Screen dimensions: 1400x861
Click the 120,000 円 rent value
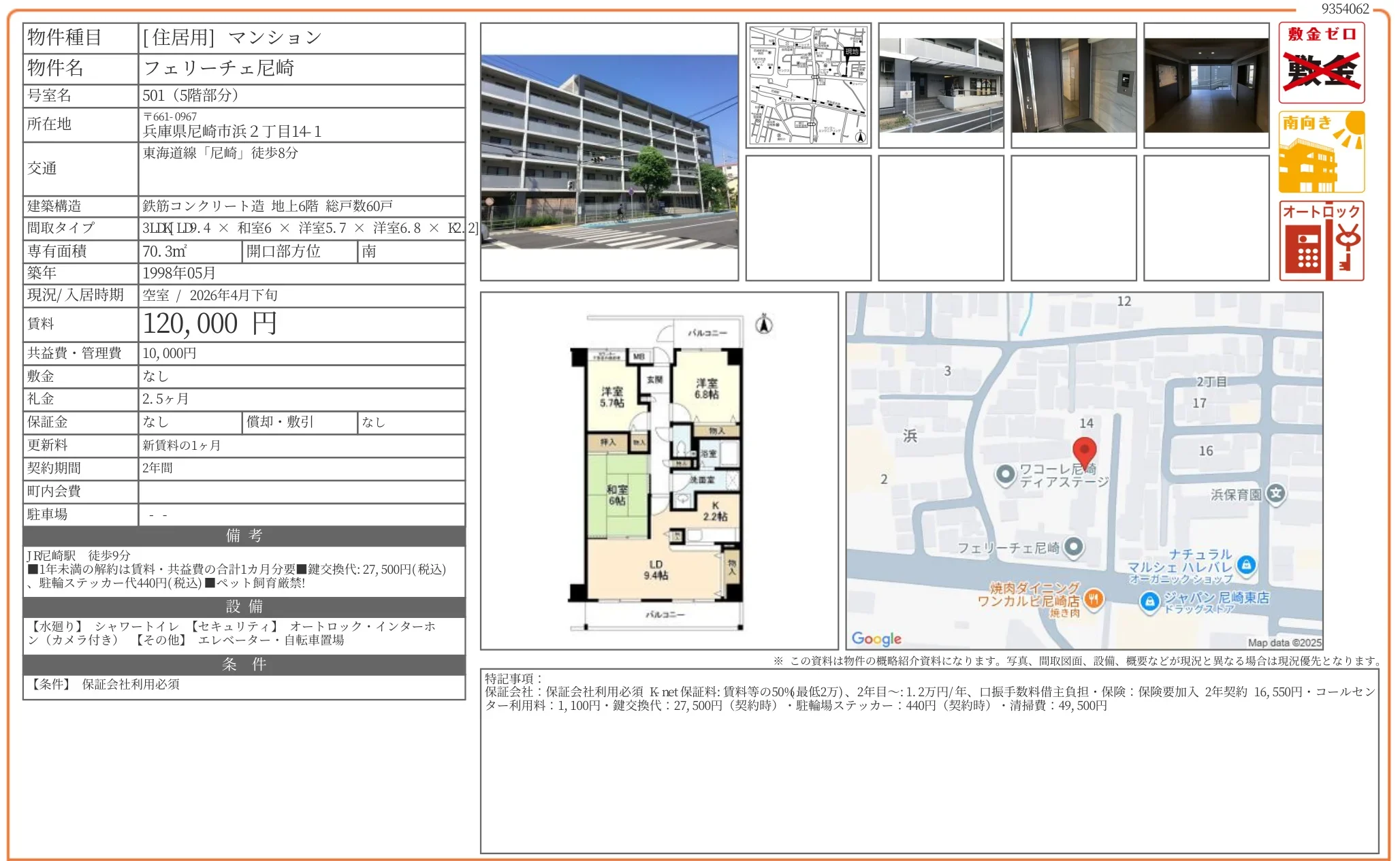pos(210,324)
